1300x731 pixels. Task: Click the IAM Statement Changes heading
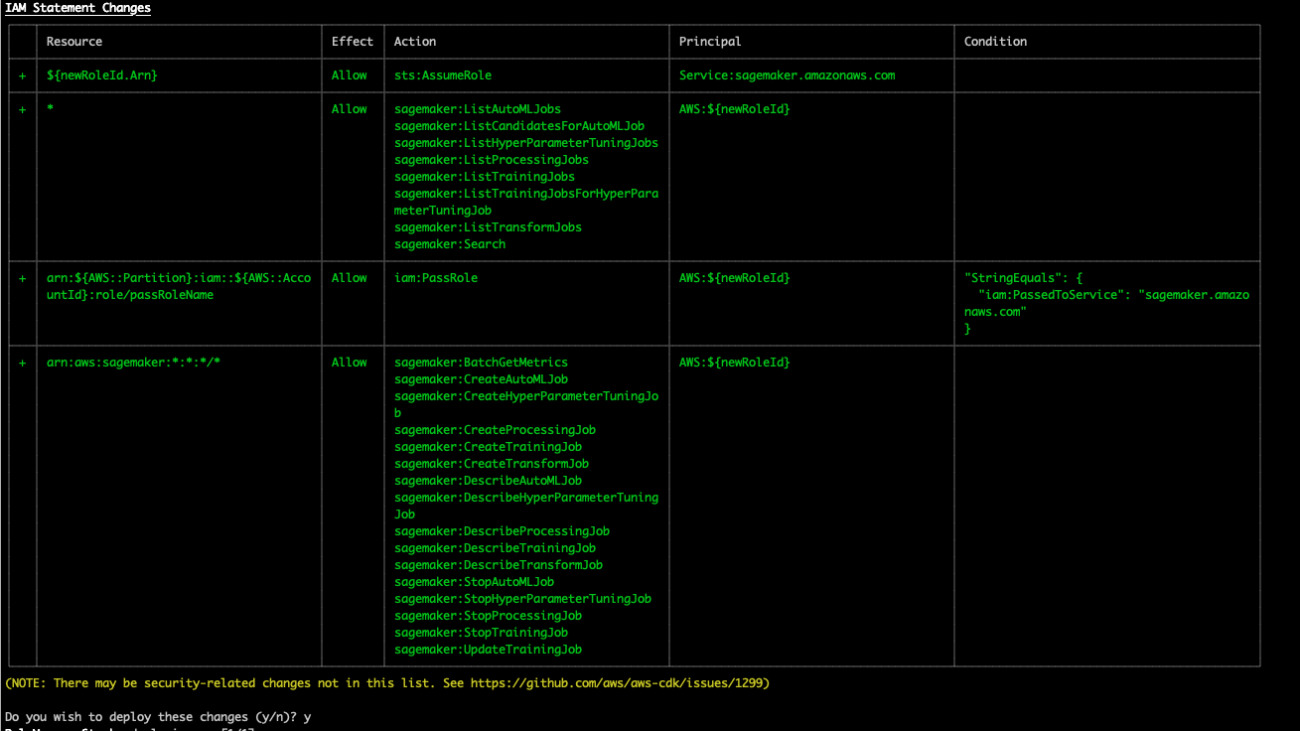pyautogui.click(x=78, y=8)
